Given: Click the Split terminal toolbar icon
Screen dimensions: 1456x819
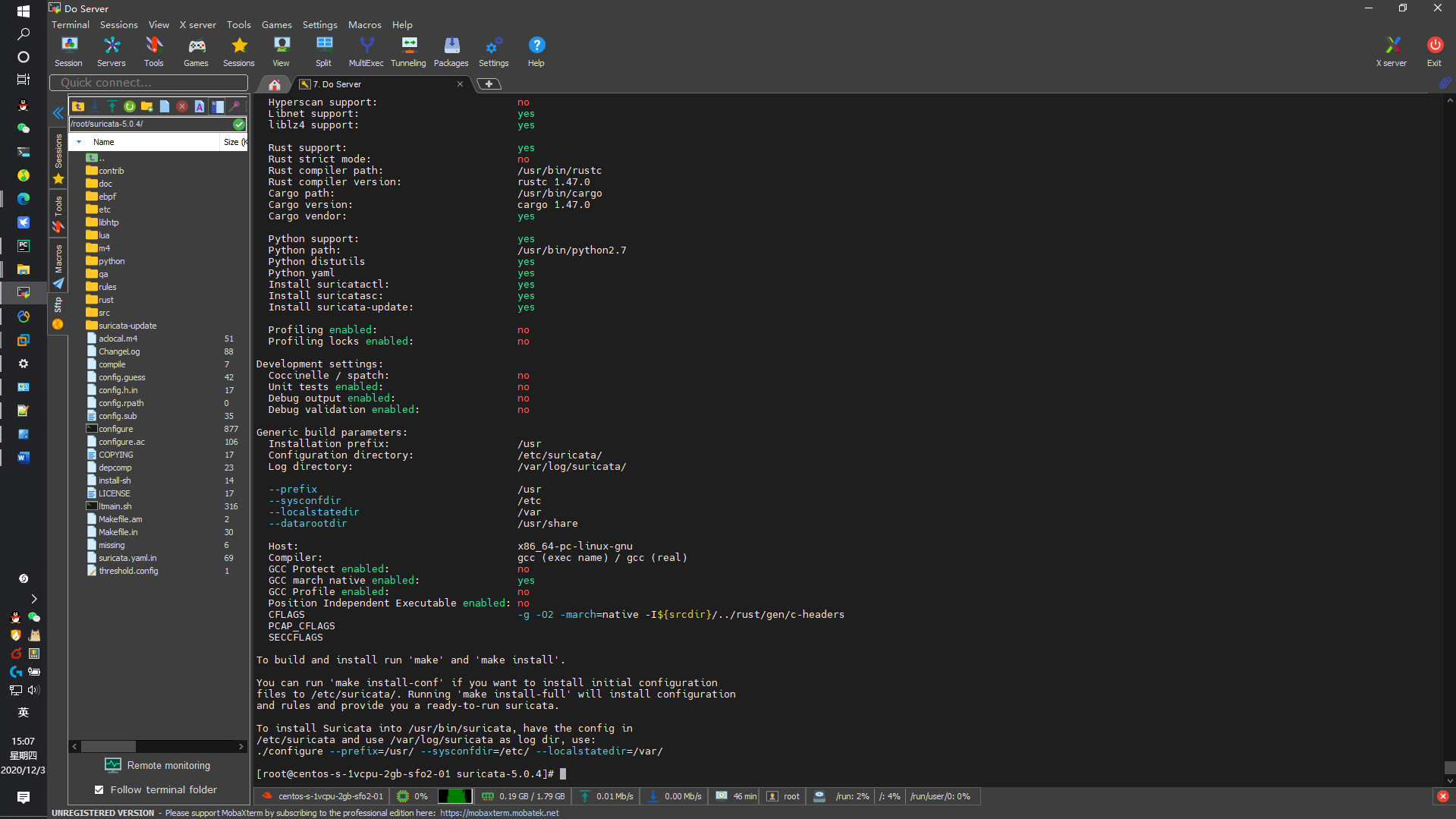Looking at the screenshot, I should (x=324, y=52).
